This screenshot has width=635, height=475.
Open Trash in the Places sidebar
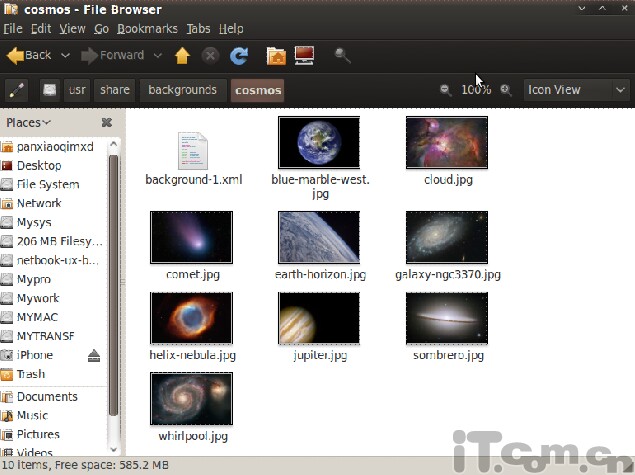[x=53, y=374]
